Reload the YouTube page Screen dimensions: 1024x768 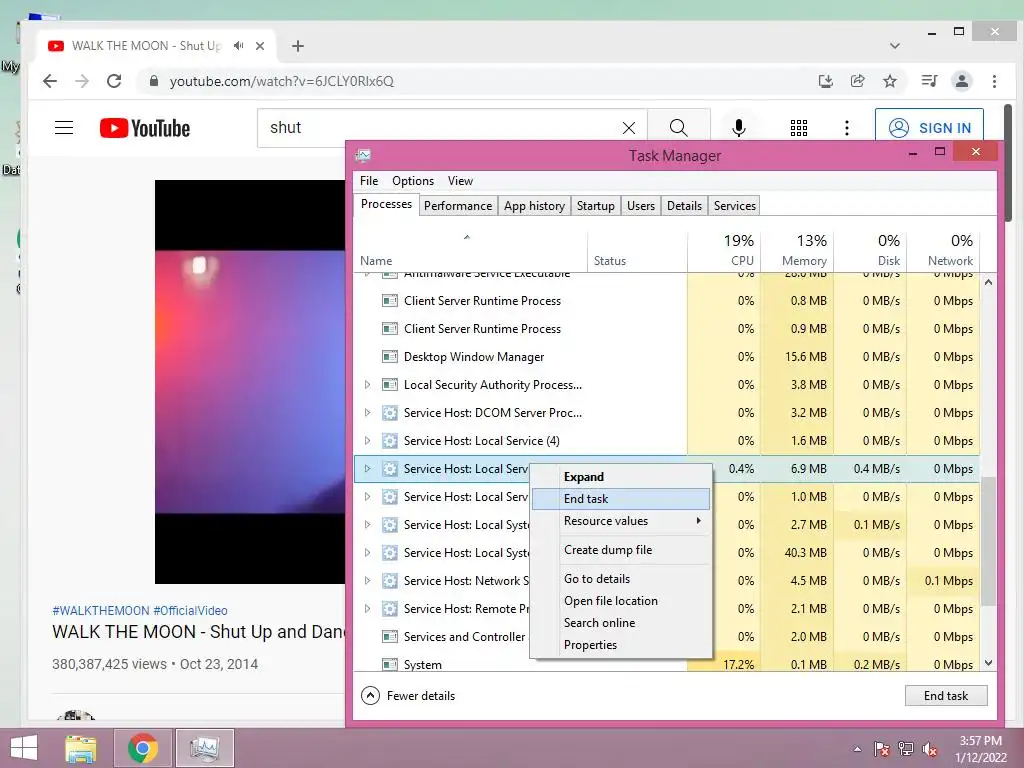point(114,81)
